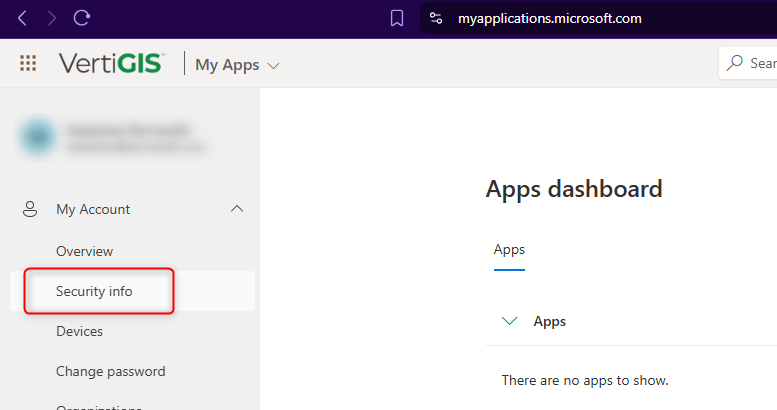Open Change password in the sidebar
This screenshot has width=777, height=410.
click(x=111, y=371)
